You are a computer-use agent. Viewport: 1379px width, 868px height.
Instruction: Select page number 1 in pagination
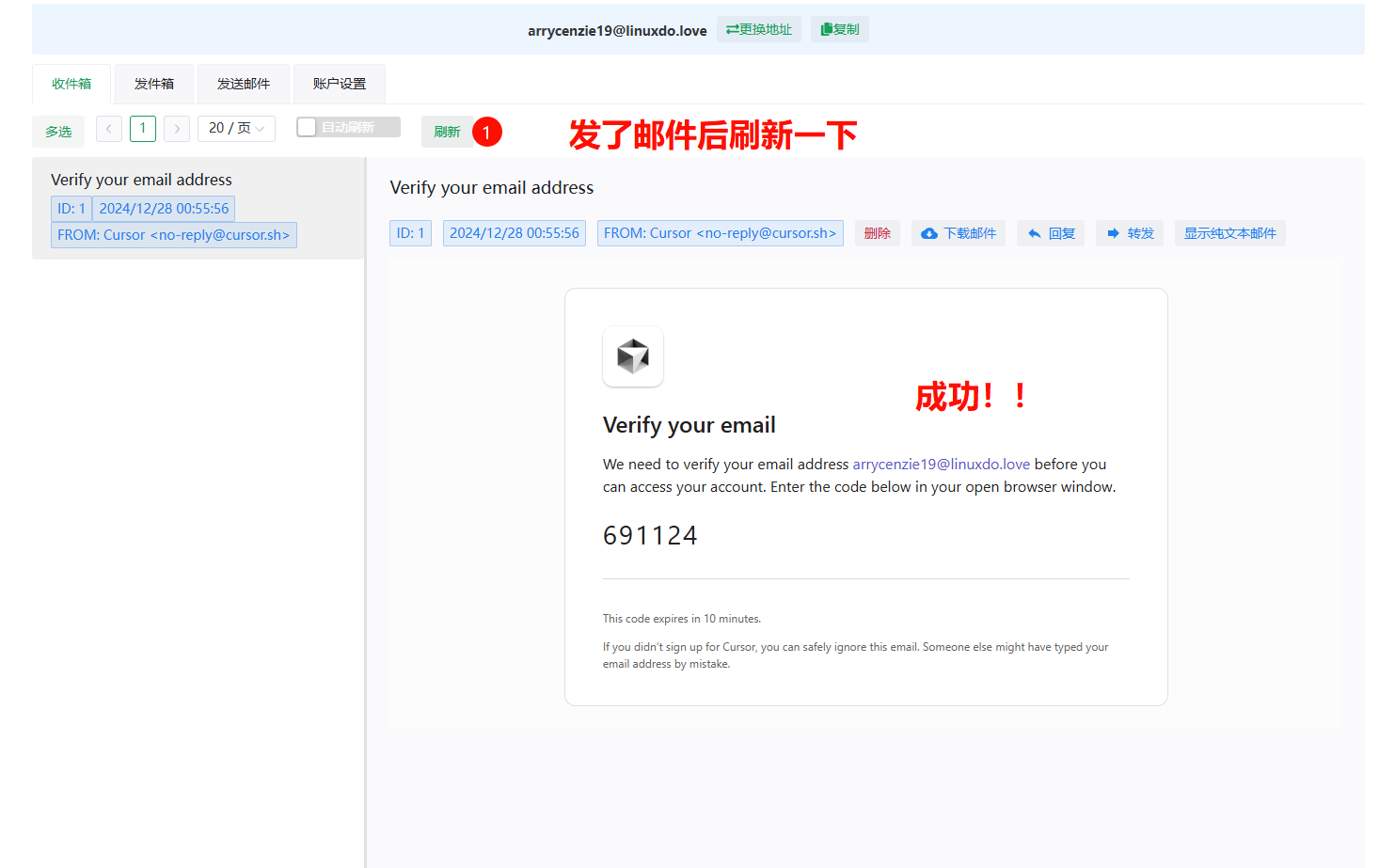(x=143, y=128)
